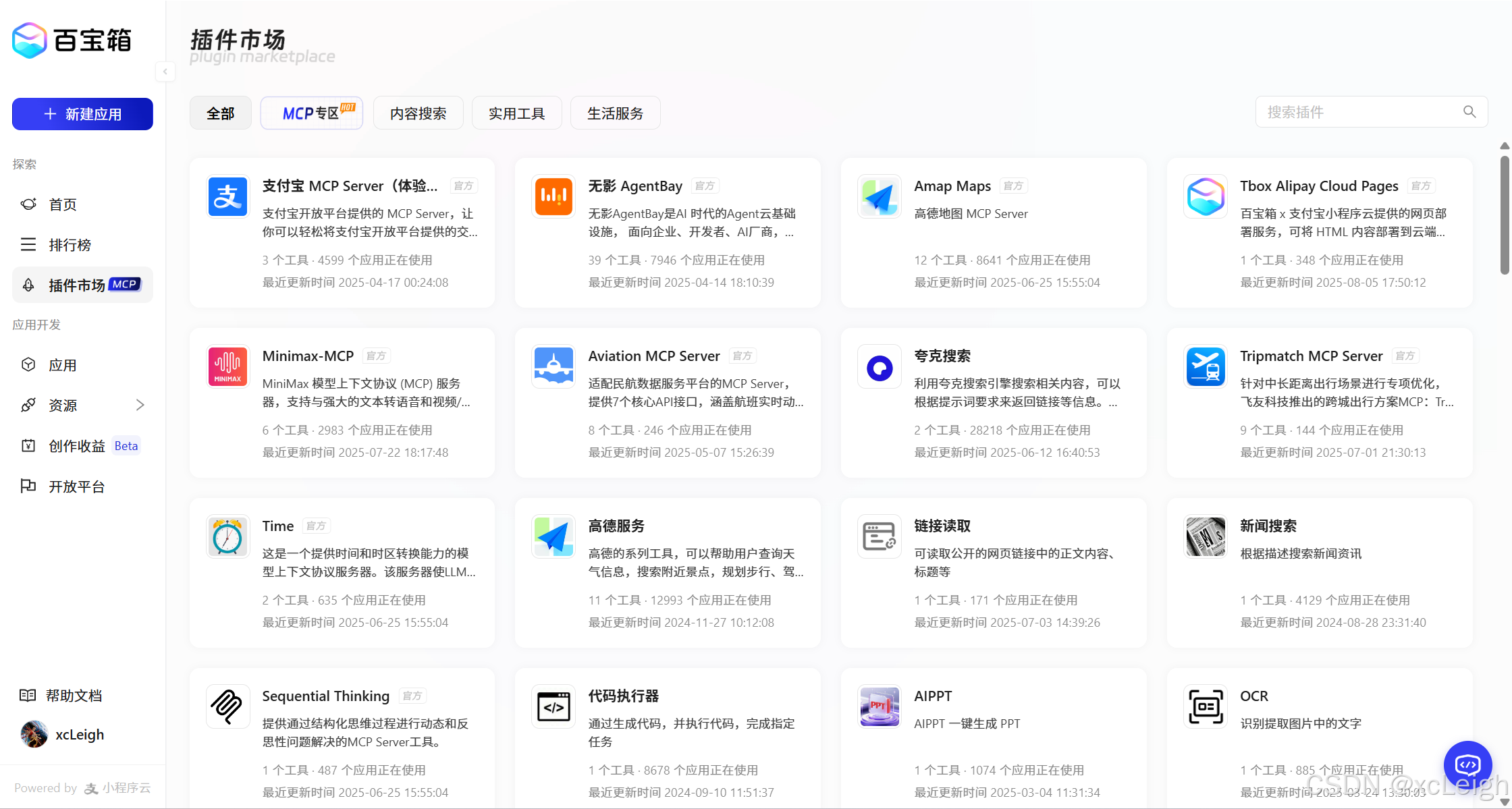The height and width of the screenshot is (809, 1512).
Task: Click the 创作收益 sidebar icon
Action: [x=28, y=445]
